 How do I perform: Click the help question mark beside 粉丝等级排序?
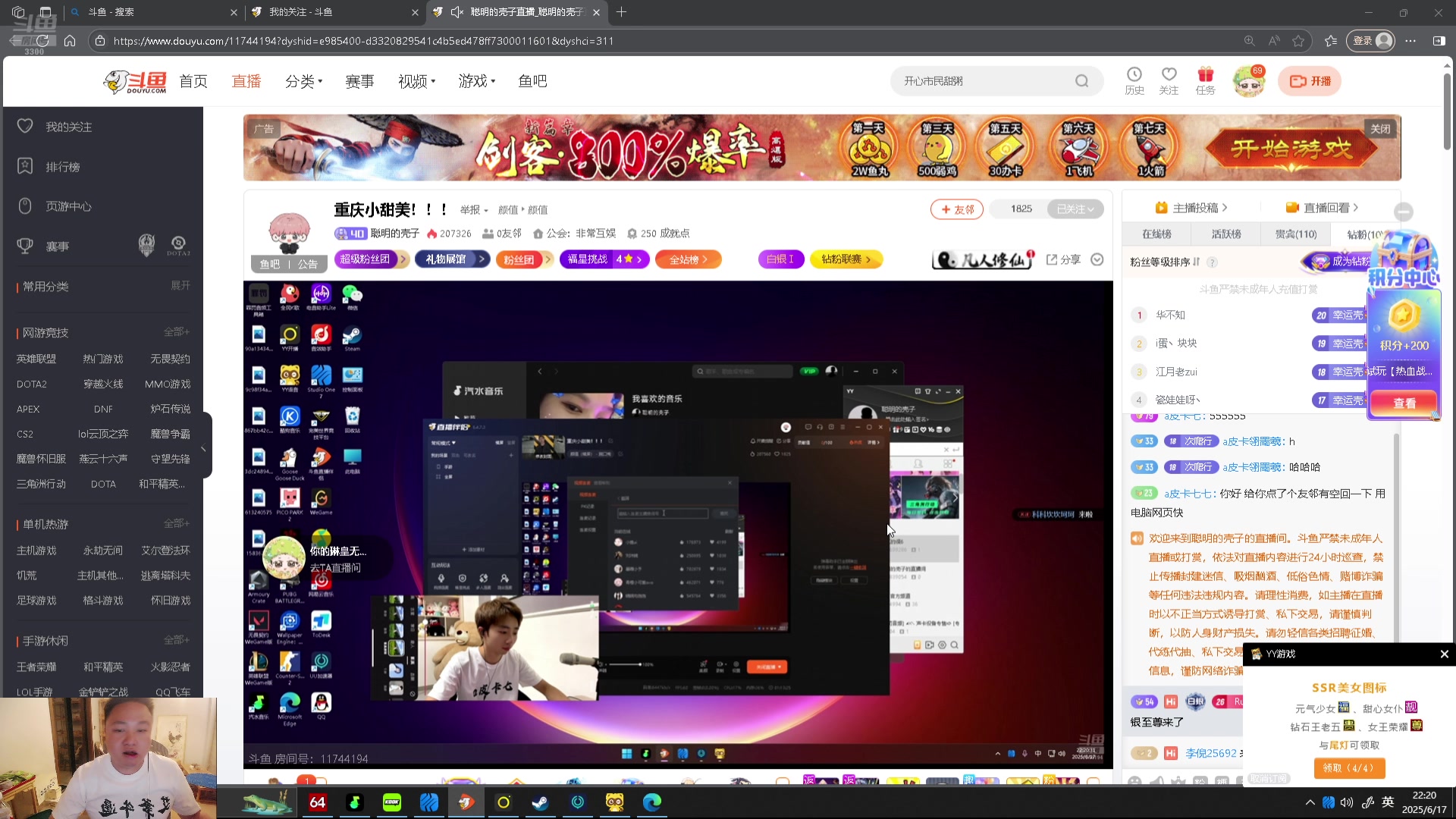pyautogui.click(x=1212, y=262)
